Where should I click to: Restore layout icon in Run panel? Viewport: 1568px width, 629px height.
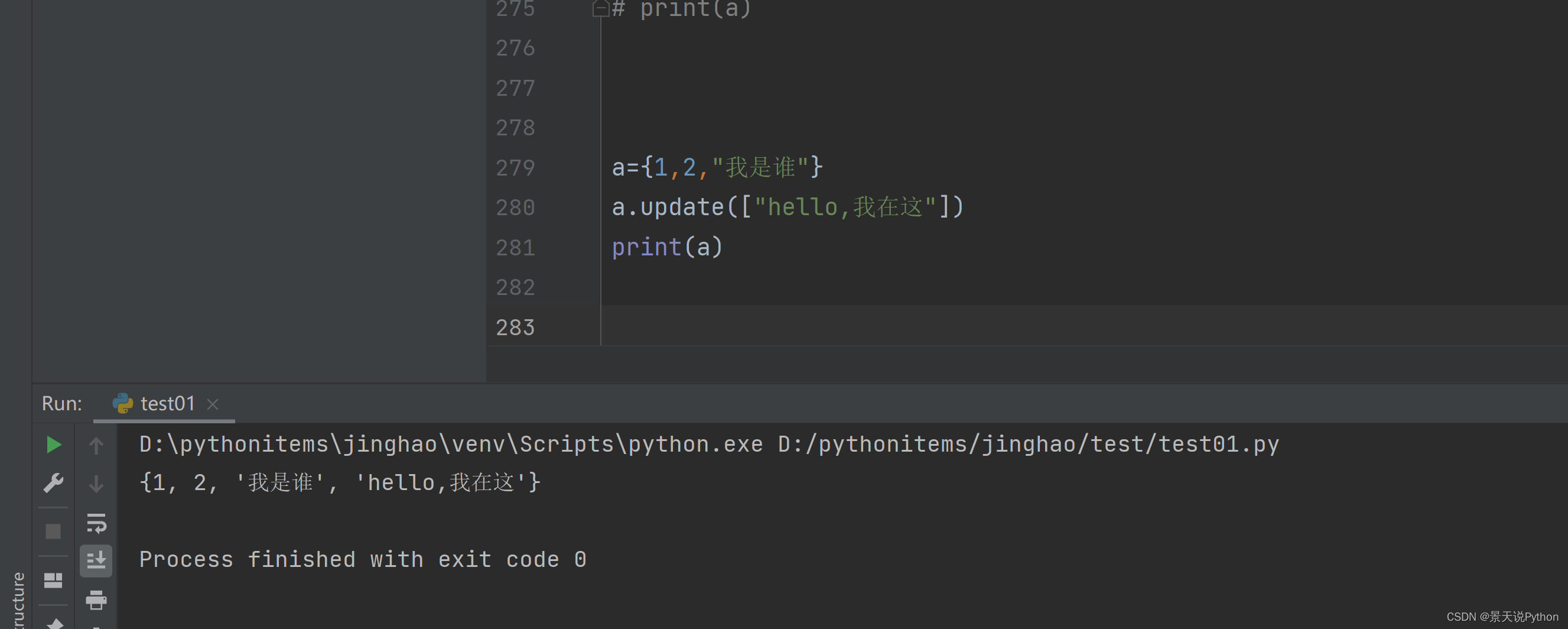pyautogui.click(x=54, y=580)
